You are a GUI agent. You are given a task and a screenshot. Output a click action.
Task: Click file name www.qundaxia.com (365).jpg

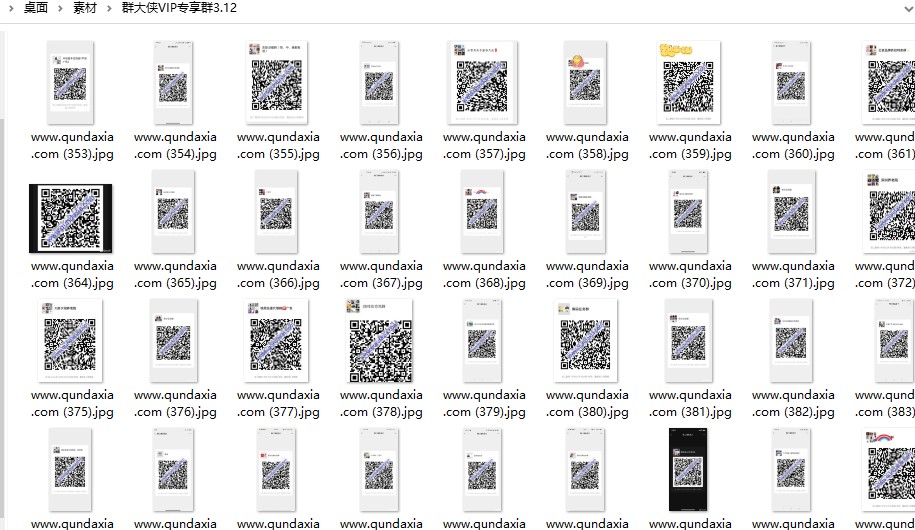[175, 274]
